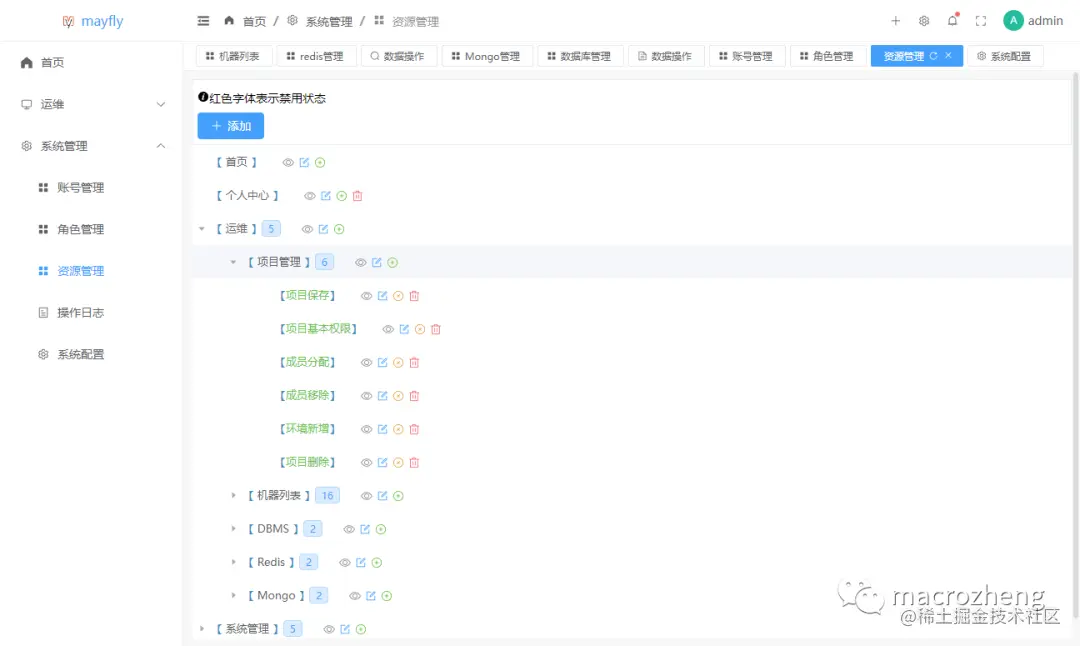1080x646 pixels.
Task: Edit the 项目管理 resource
Action: (x=376, y=262)
